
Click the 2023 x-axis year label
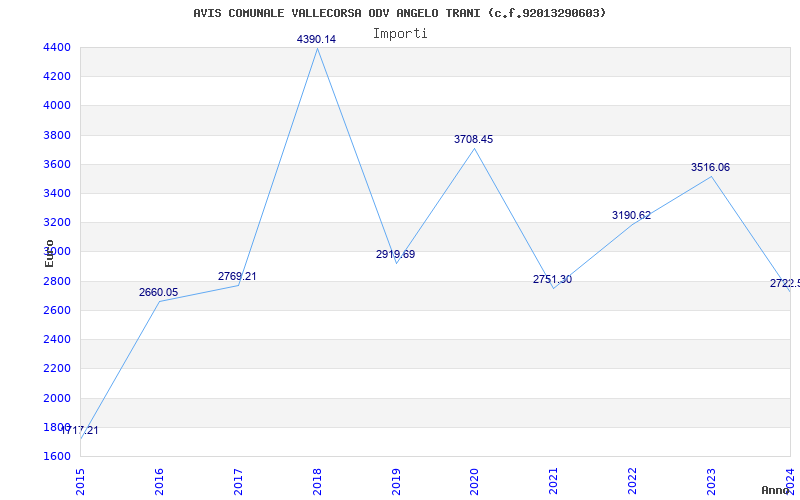tap(711, 482)
